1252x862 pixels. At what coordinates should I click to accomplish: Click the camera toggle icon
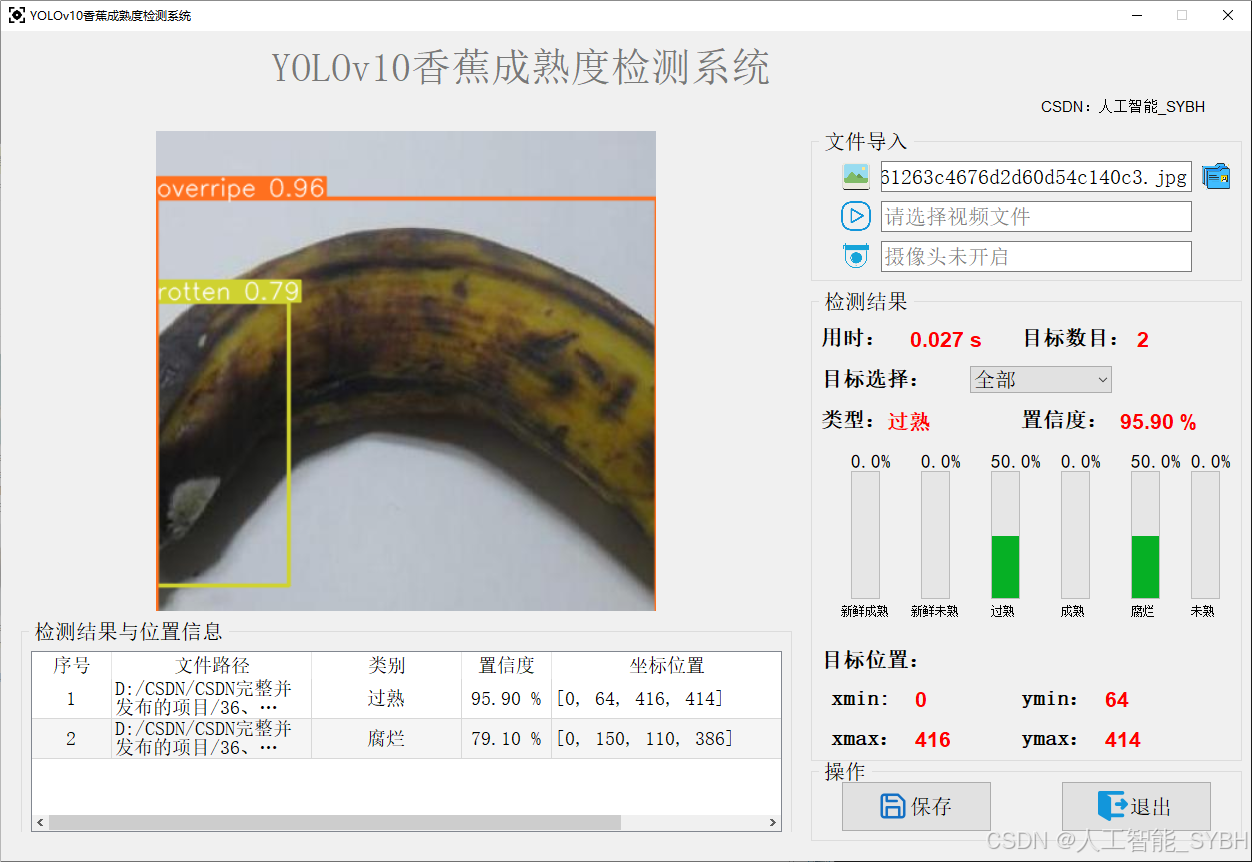[x=856, y=256]
